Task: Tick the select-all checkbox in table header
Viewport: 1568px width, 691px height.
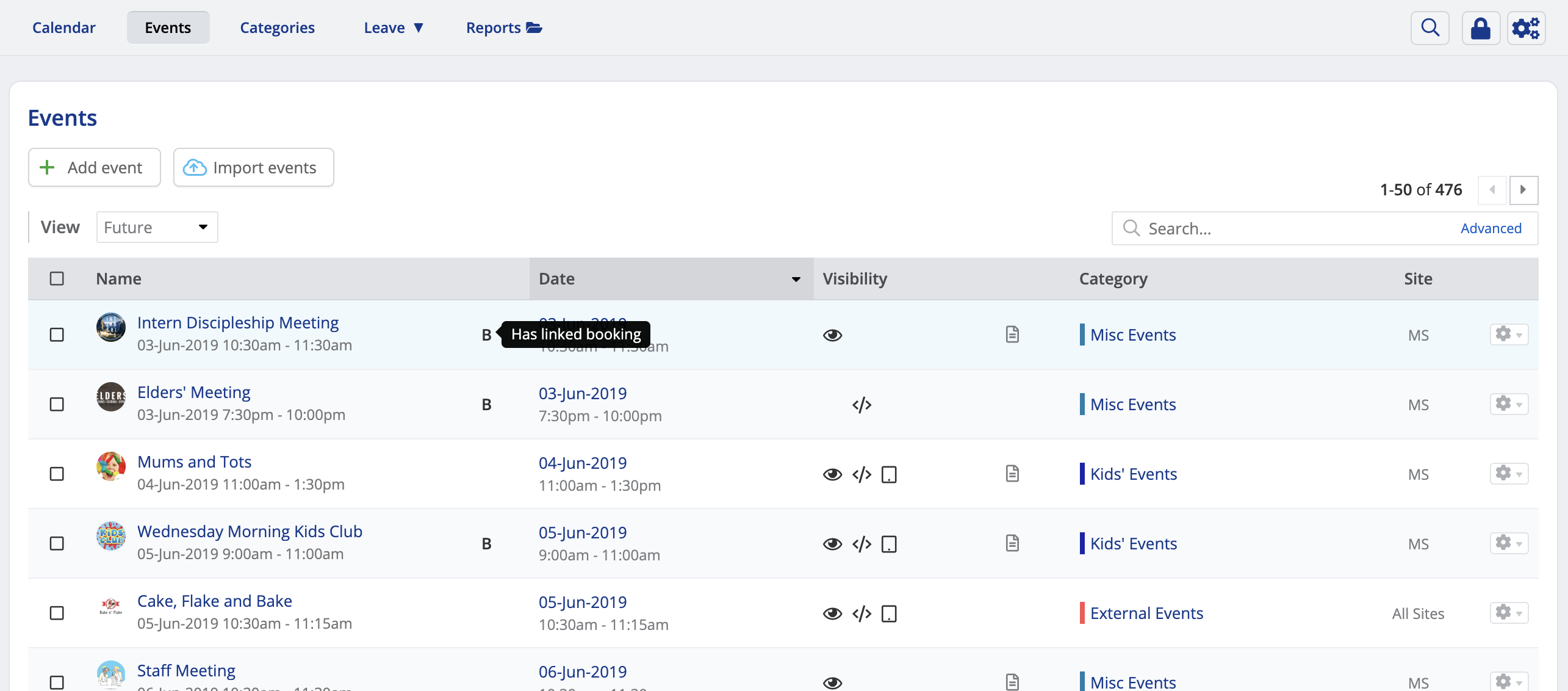Action: 57,279
